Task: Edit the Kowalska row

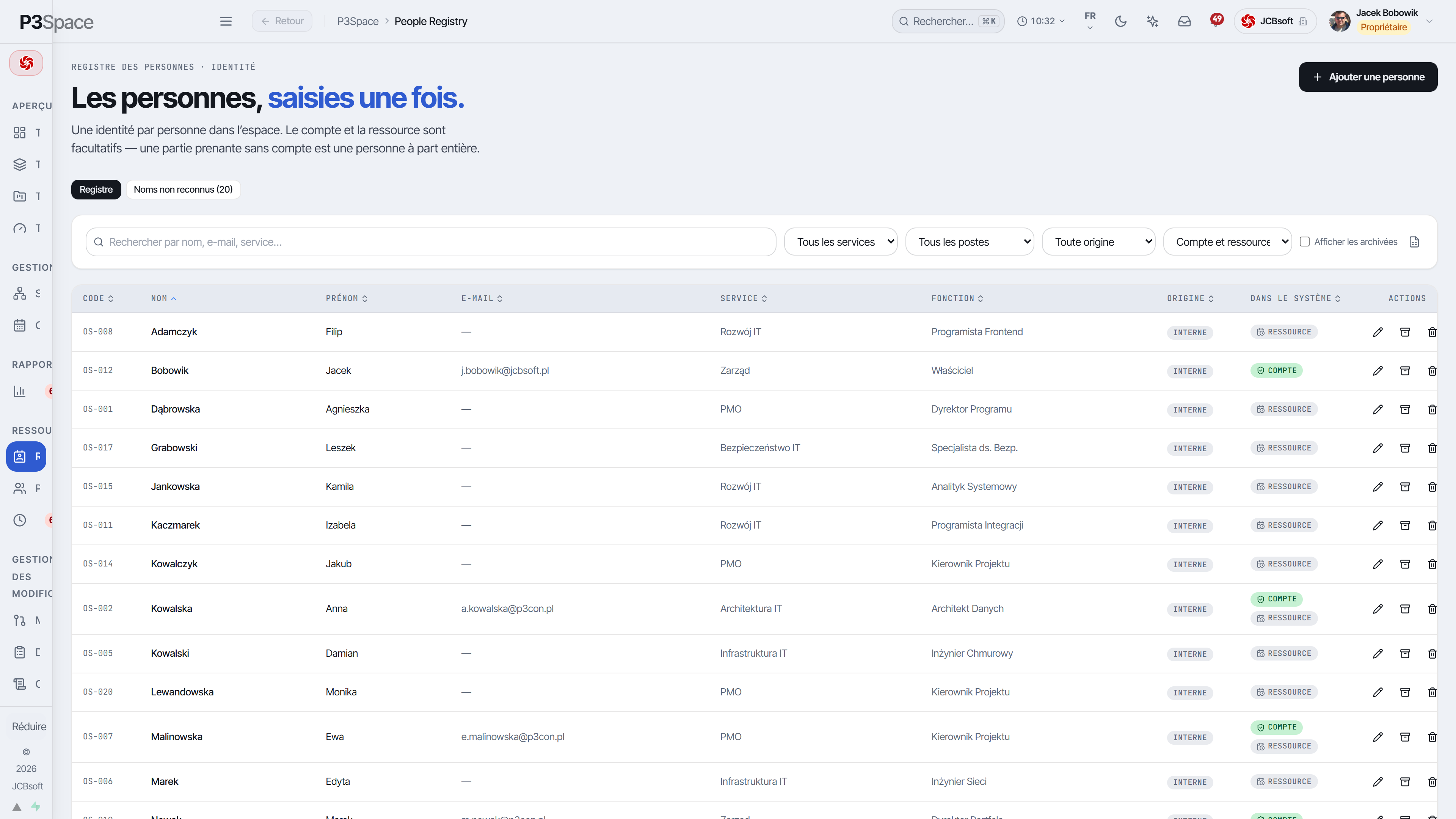Action: (1378, 609)
